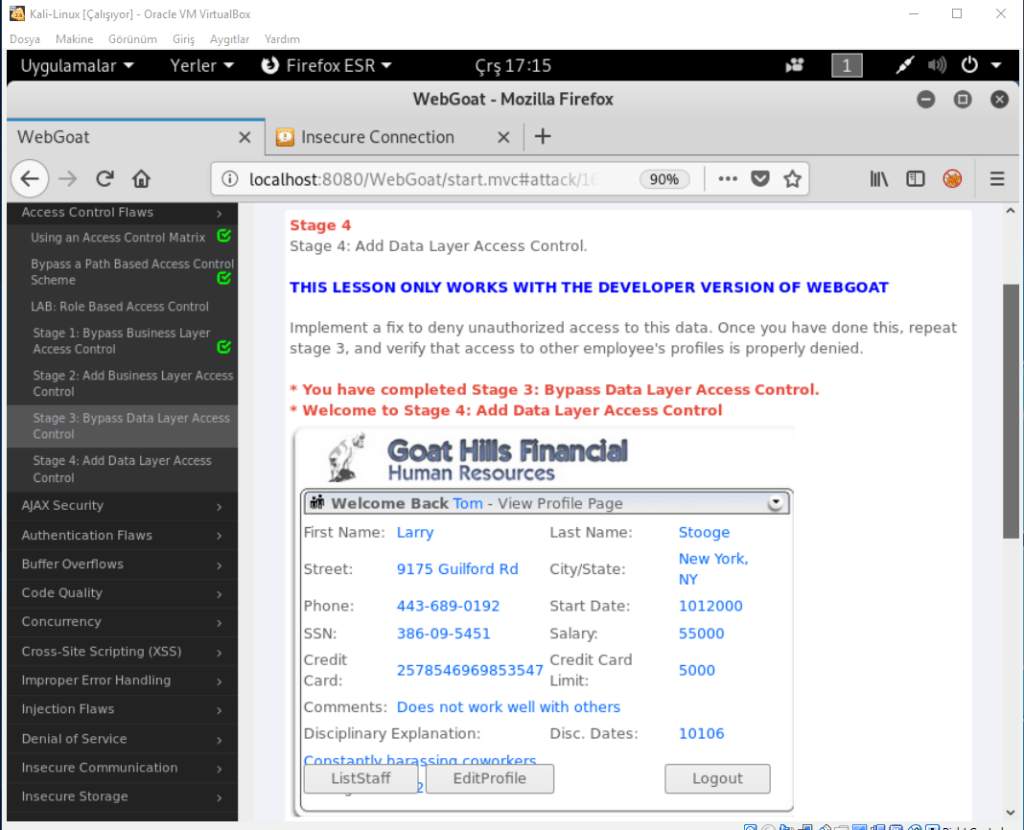
Task: Open the Firefox hamburger menu
Action: click(x=996, y=179)
